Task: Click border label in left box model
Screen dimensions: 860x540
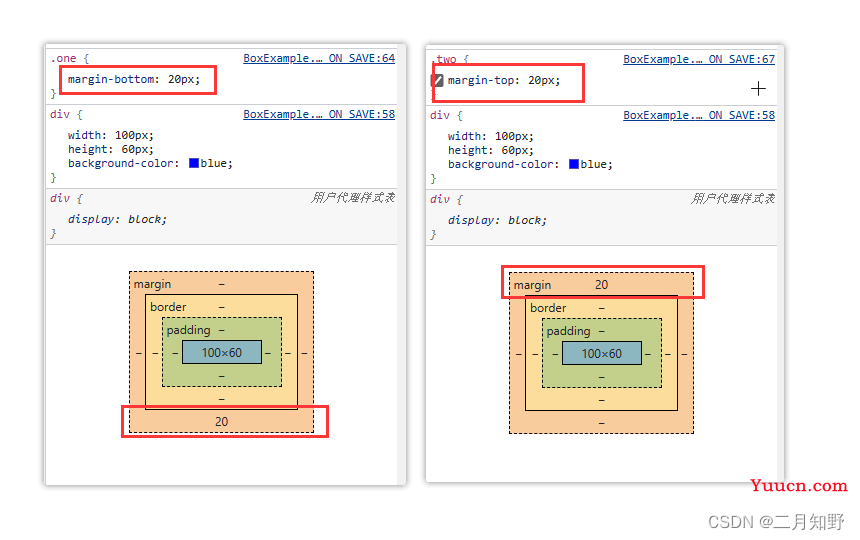Action: tap(168, 307)
